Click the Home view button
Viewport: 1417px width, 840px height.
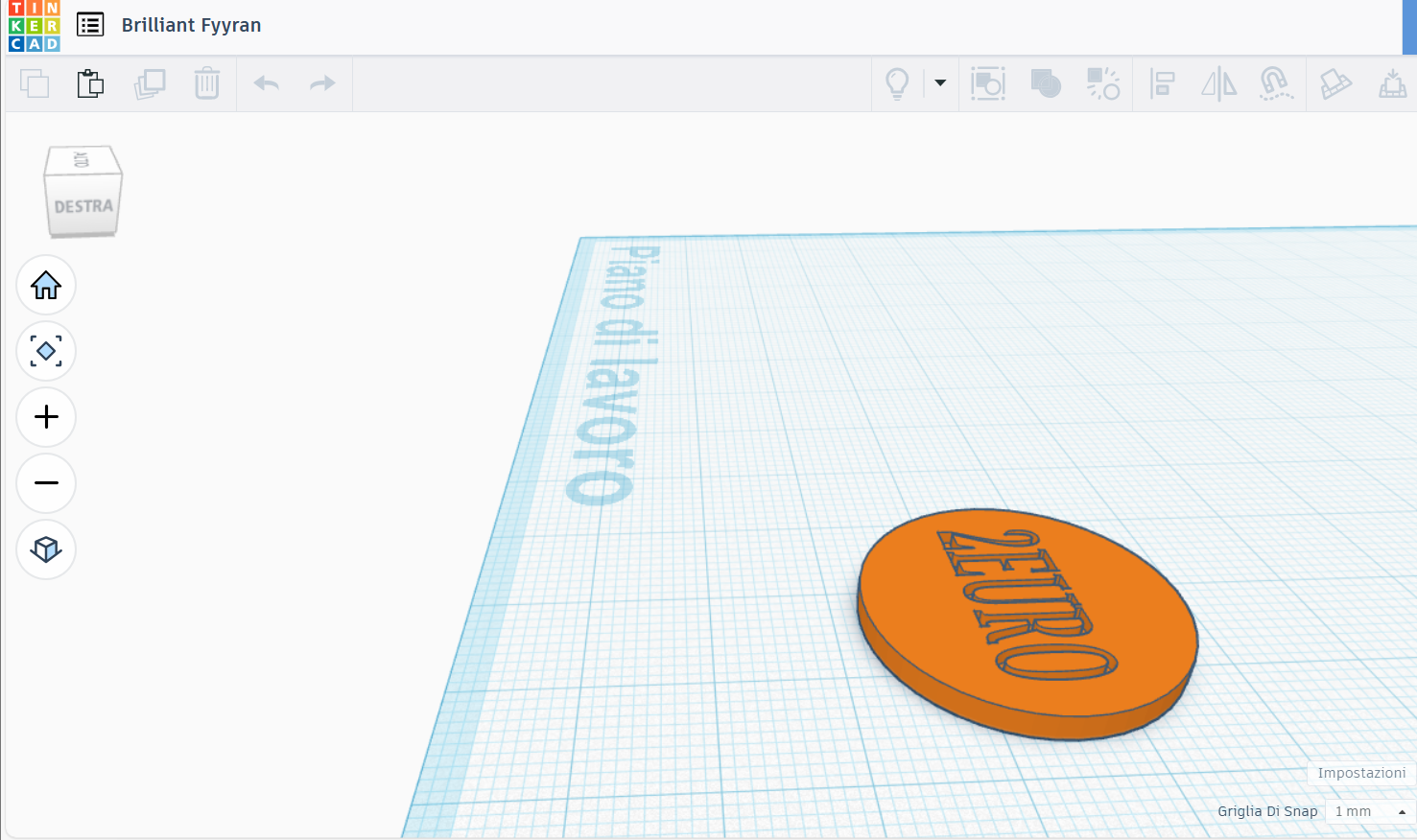click(x=46, y=285)
